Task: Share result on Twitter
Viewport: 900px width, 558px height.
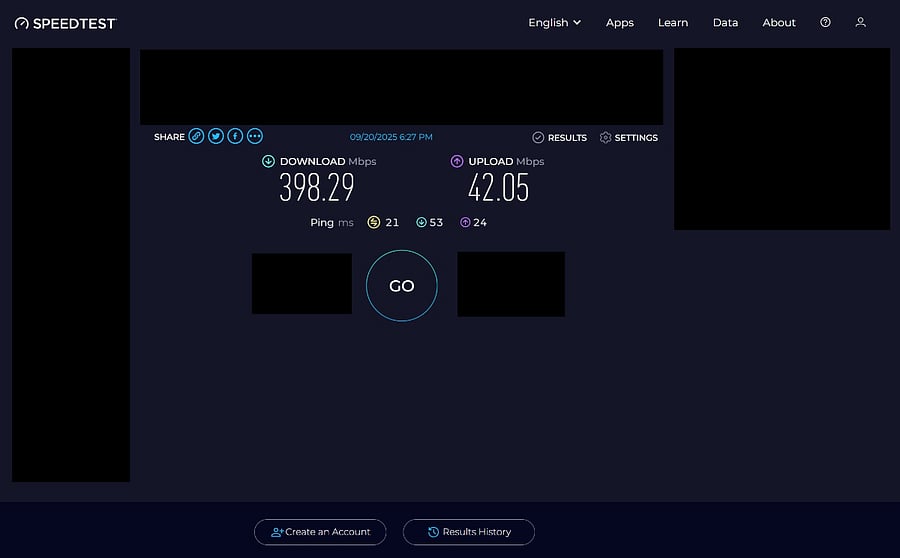Action: pyautogui.click(x=216, y=136)
